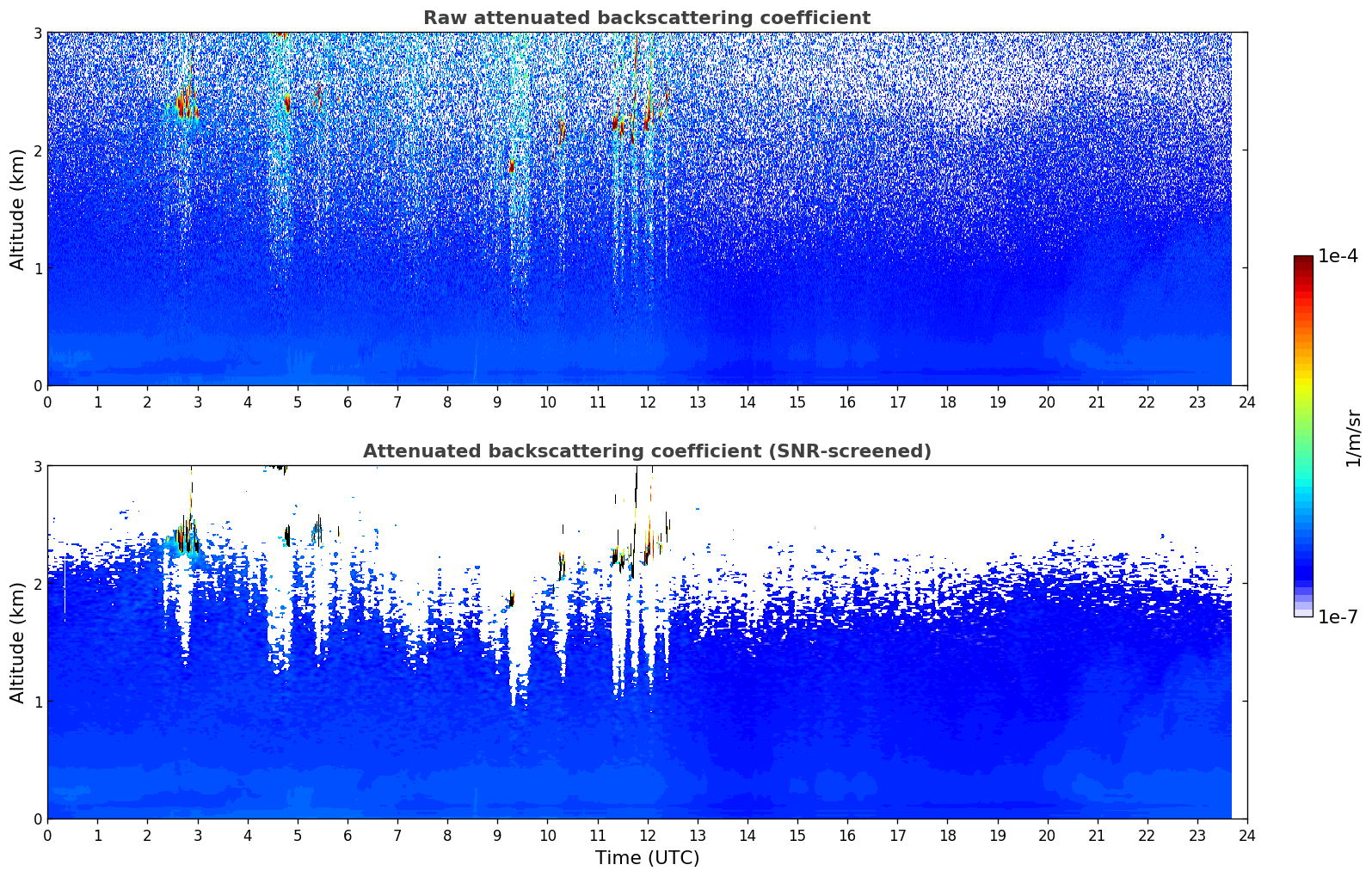
Task: Click the '1' altitude tick on the top plot
Action: [x=37, y=268]
